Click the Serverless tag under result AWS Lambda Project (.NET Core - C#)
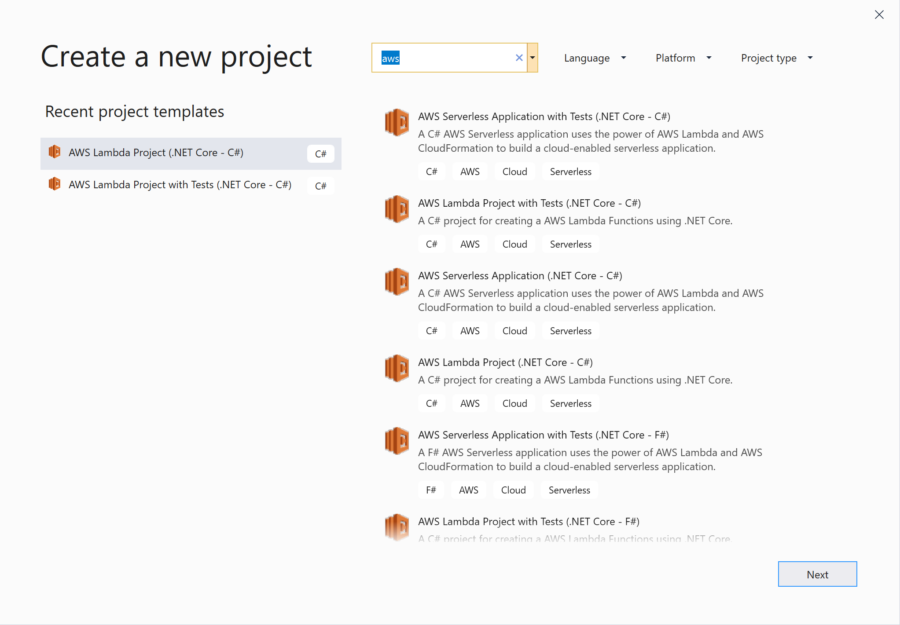900x625 pixels. click(571, 403)
